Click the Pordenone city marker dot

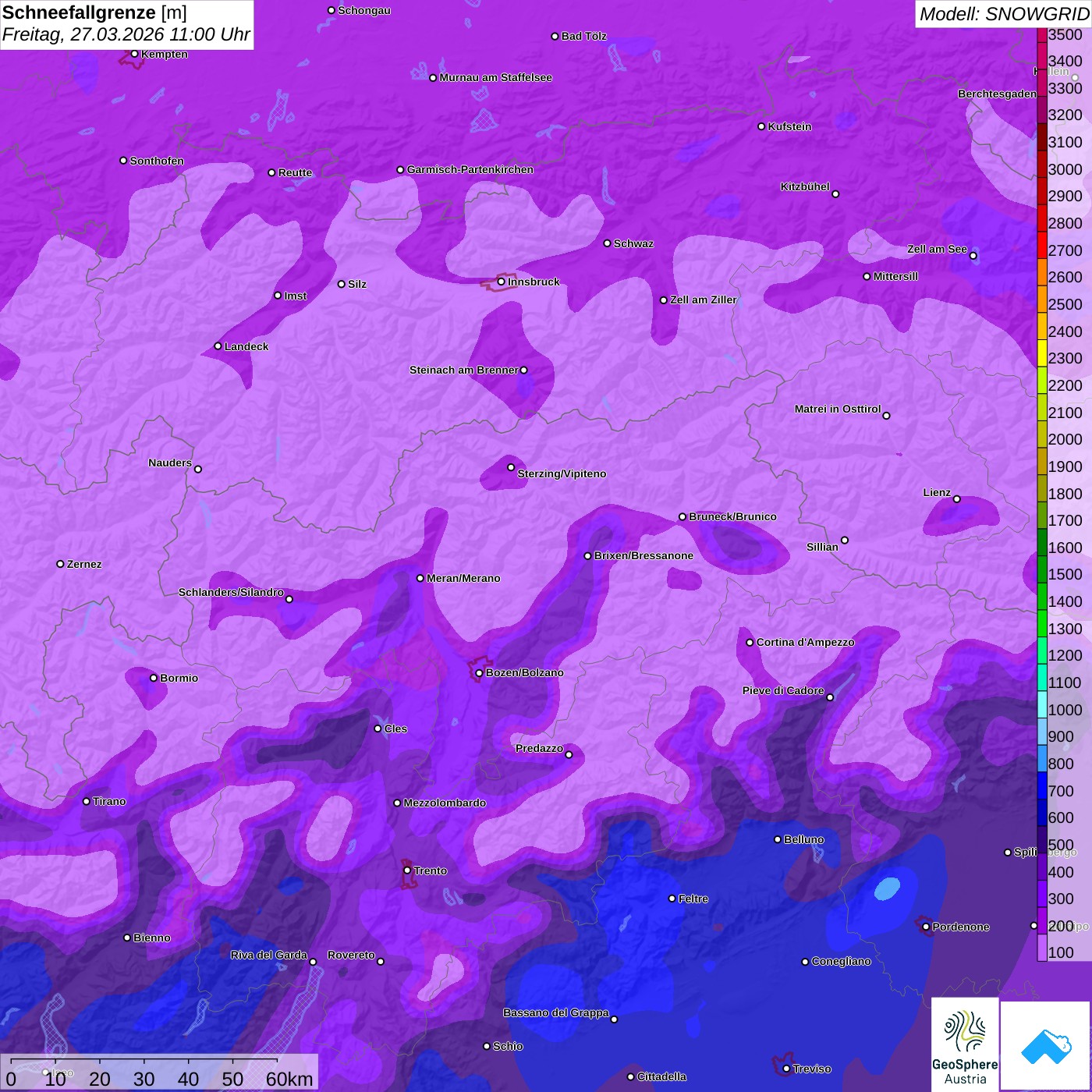tap(926, 927)
